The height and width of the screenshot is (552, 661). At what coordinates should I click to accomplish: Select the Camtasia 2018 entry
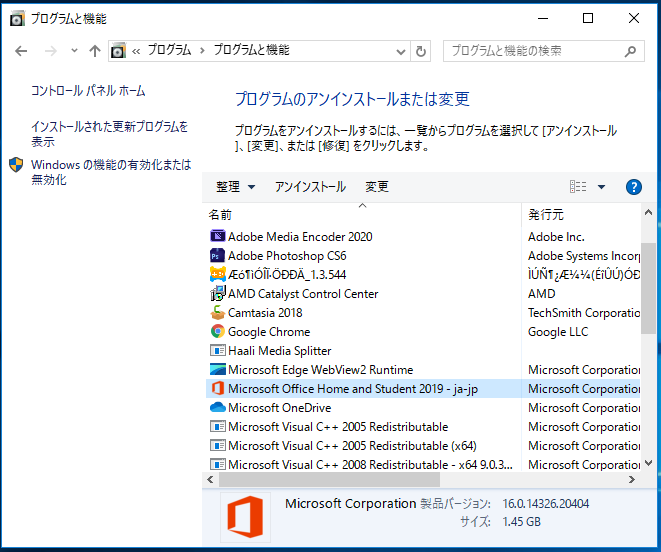point(265,312)
